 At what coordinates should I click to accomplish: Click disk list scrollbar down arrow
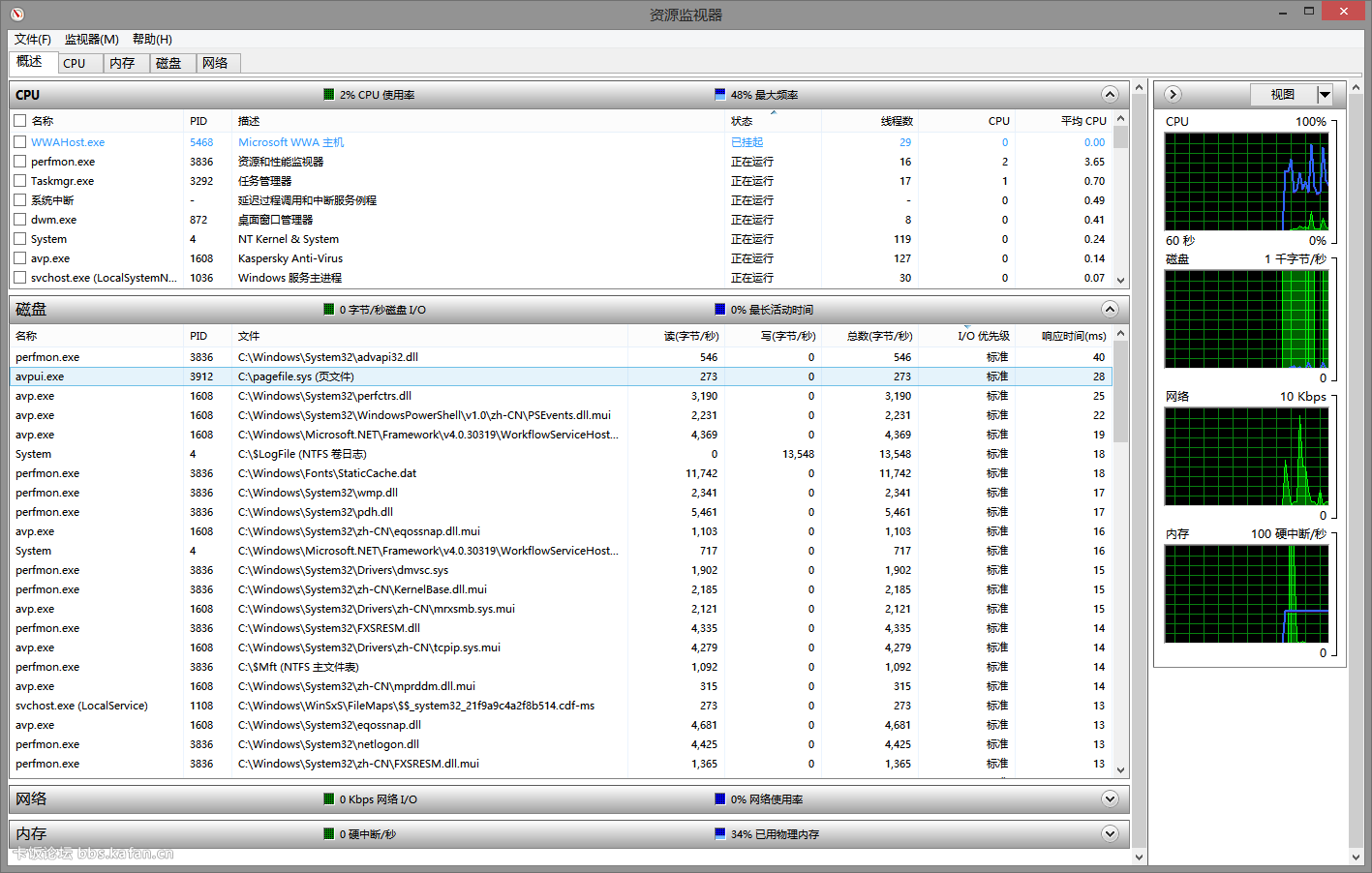click(x=1121, y=770)
